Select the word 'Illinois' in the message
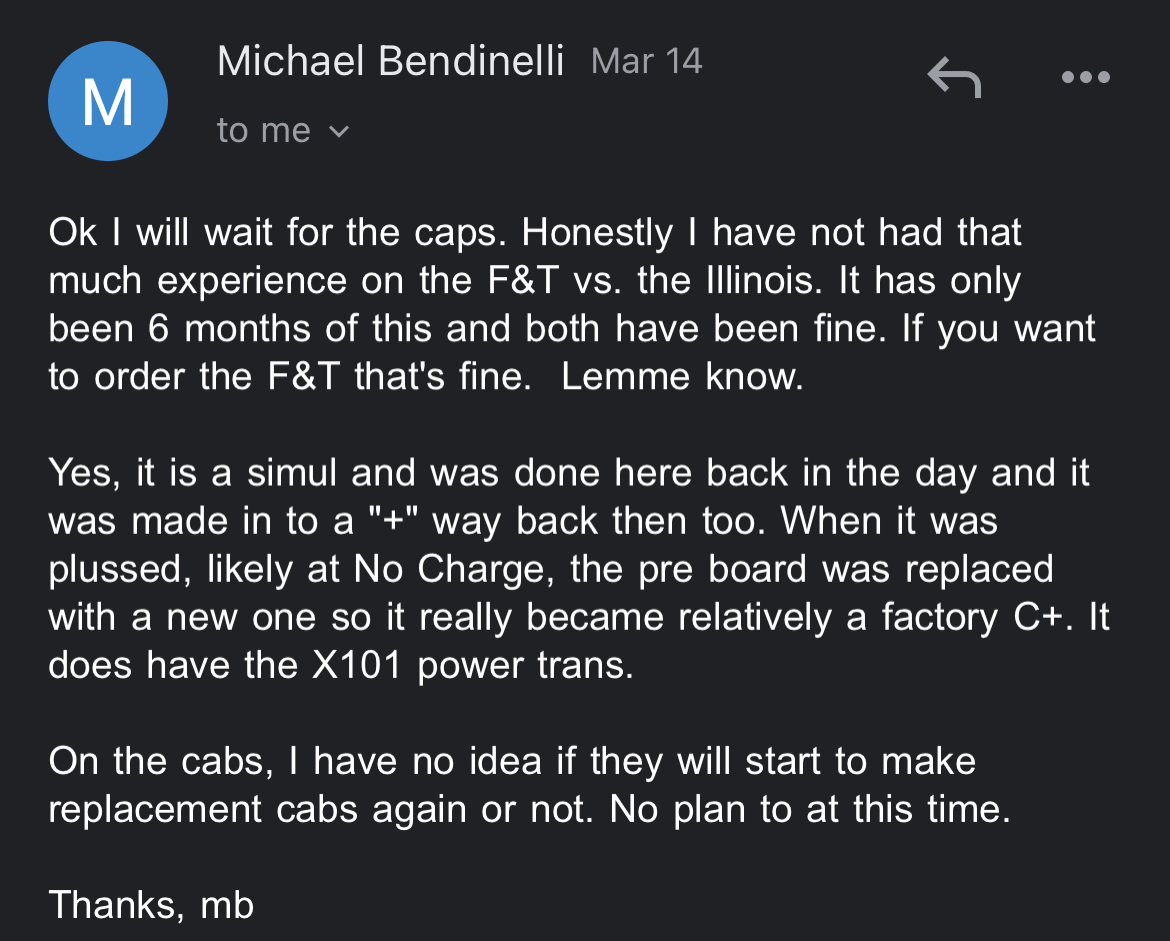 point(761,281)
